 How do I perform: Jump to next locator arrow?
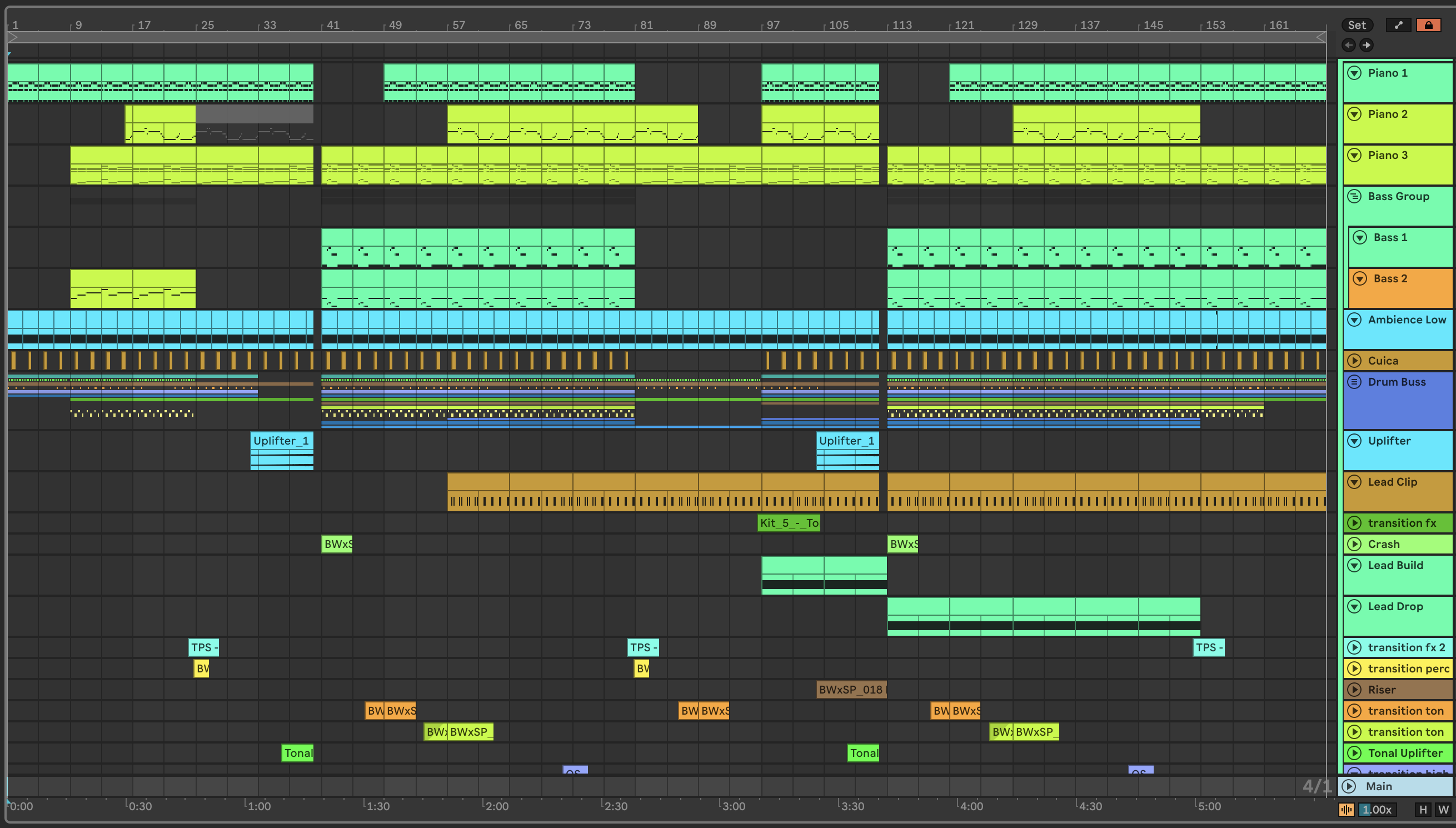pos(1366,45)
